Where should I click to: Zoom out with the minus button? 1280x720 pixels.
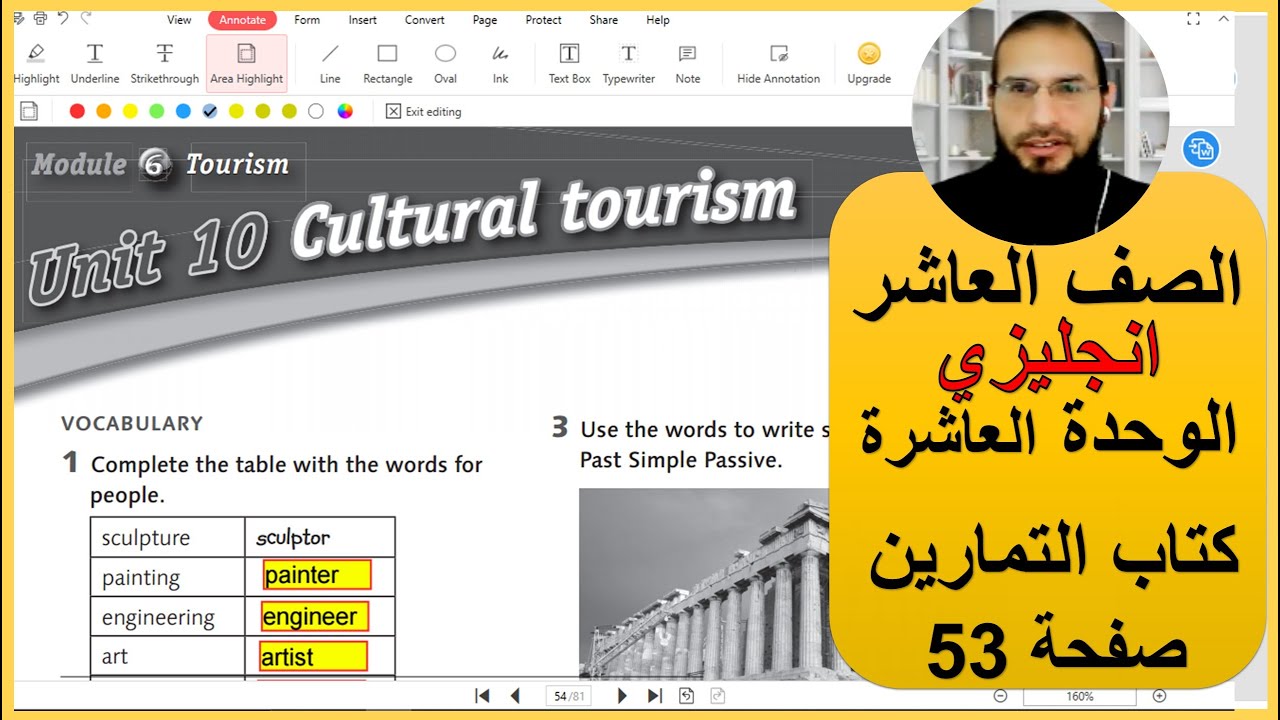pos(1000,696)
